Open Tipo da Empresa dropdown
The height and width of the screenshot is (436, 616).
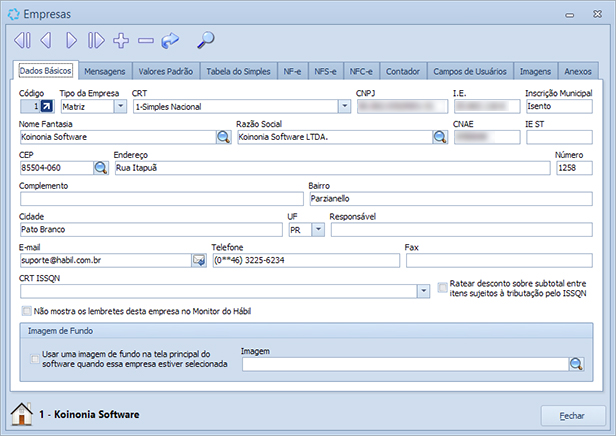click(x=120, y=106)
